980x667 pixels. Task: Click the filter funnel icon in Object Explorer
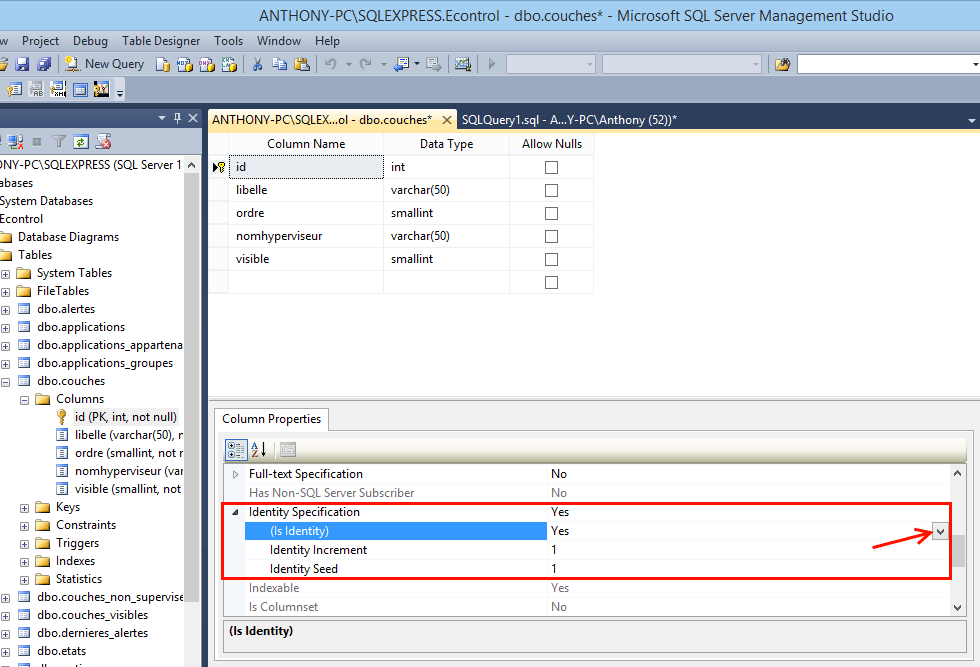point(59,142)
